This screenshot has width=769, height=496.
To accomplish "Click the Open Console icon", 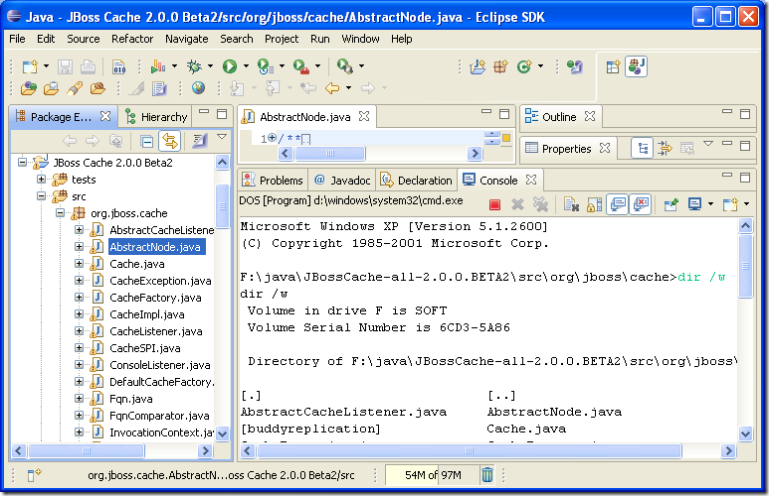I will coord(730,204).
